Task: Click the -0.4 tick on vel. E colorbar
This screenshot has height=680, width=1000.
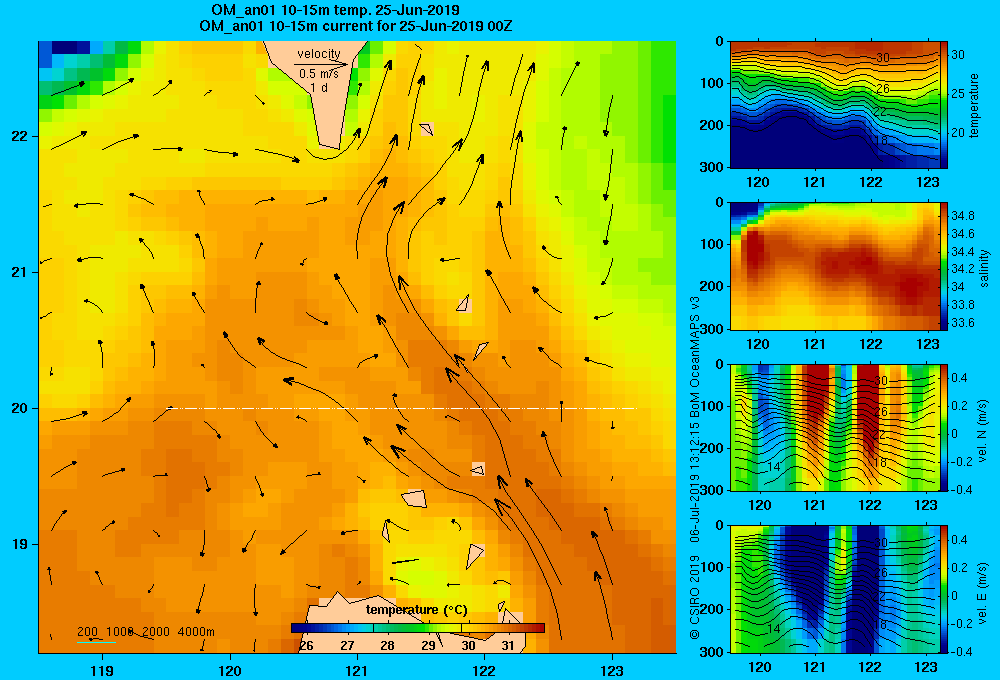Action: [x=960, y=651]
